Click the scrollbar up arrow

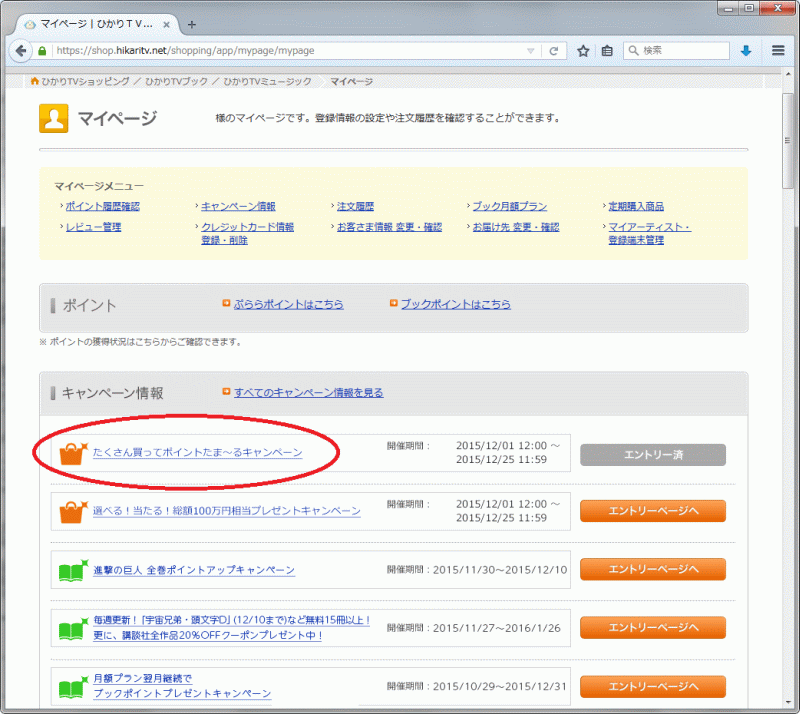click(788, 74)
